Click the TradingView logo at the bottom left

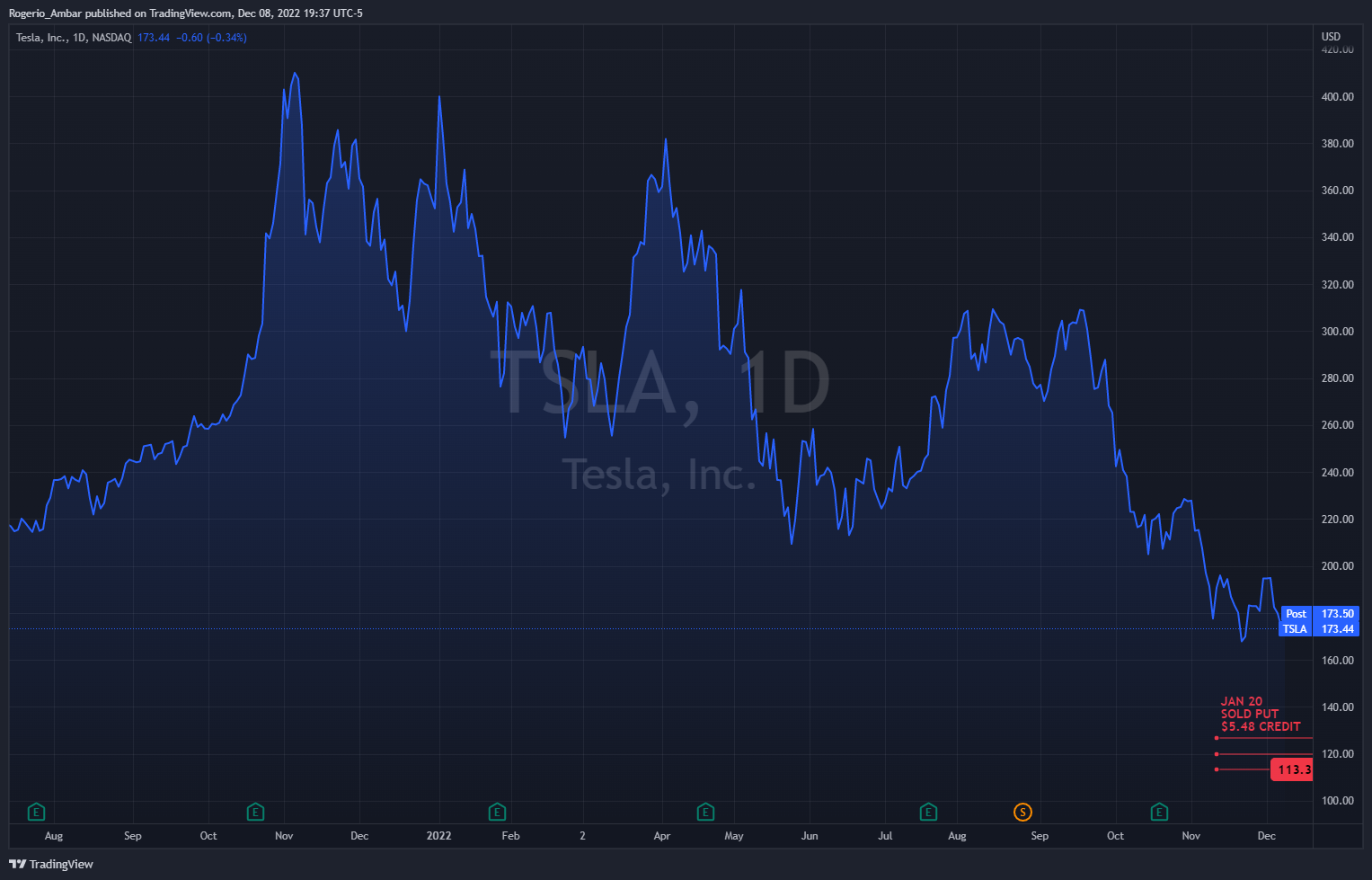coord(51,864)
